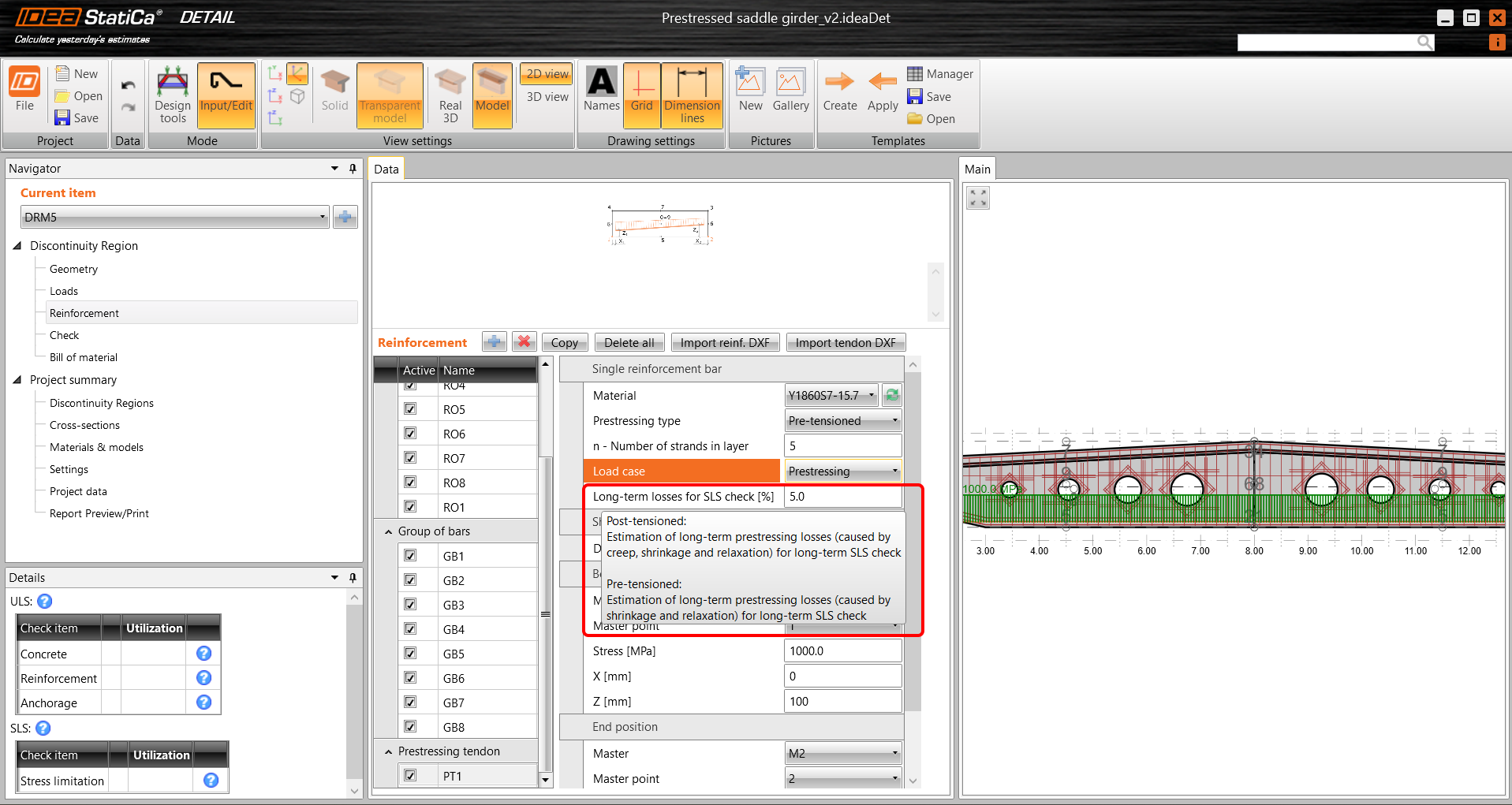
Task: Collapse the Group of bars section
Action: pyautogui.click(x=388, y=531)
